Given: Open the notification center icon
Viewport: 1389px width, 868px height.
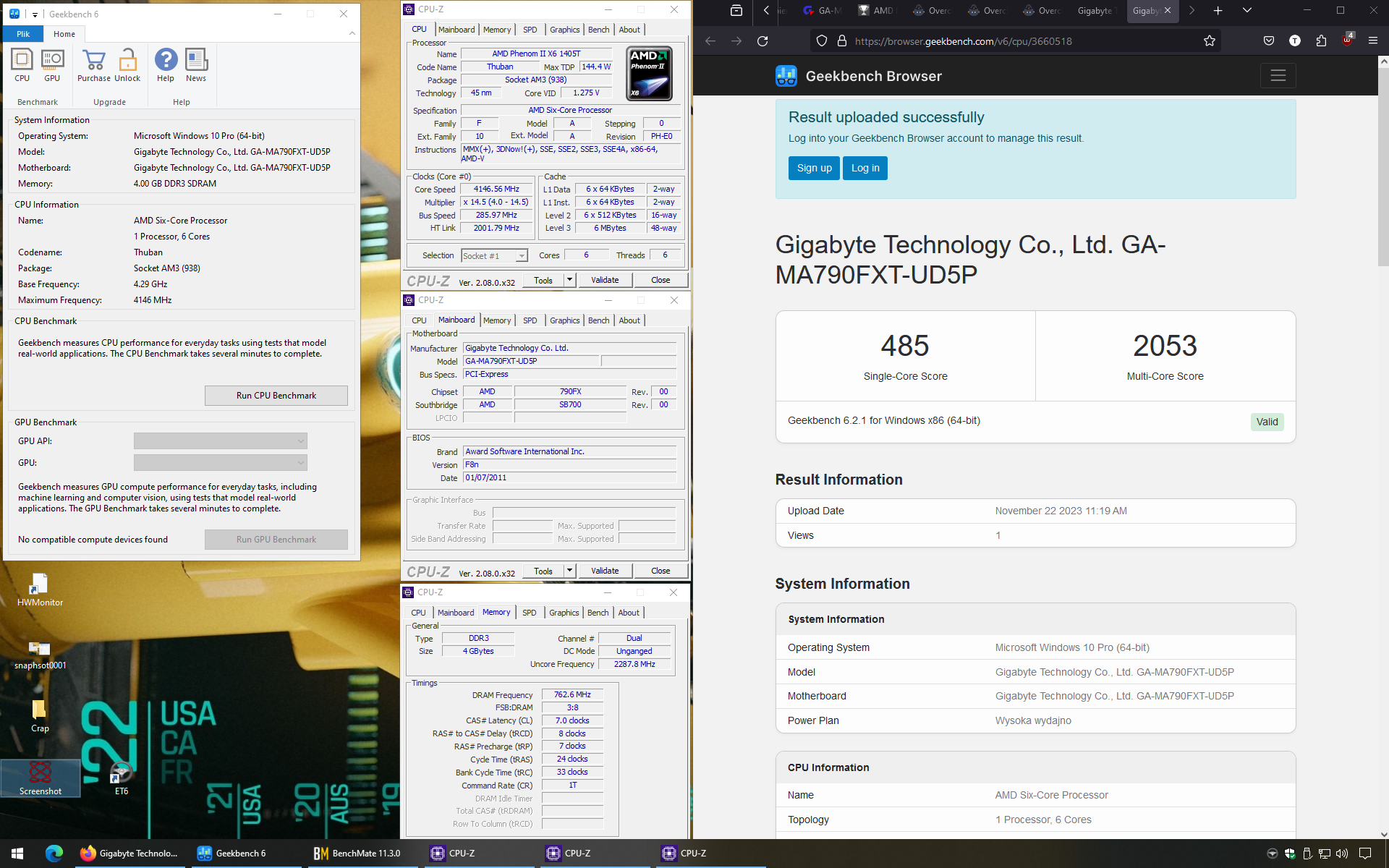Looking at the screenshot, I should point(1365,854).
